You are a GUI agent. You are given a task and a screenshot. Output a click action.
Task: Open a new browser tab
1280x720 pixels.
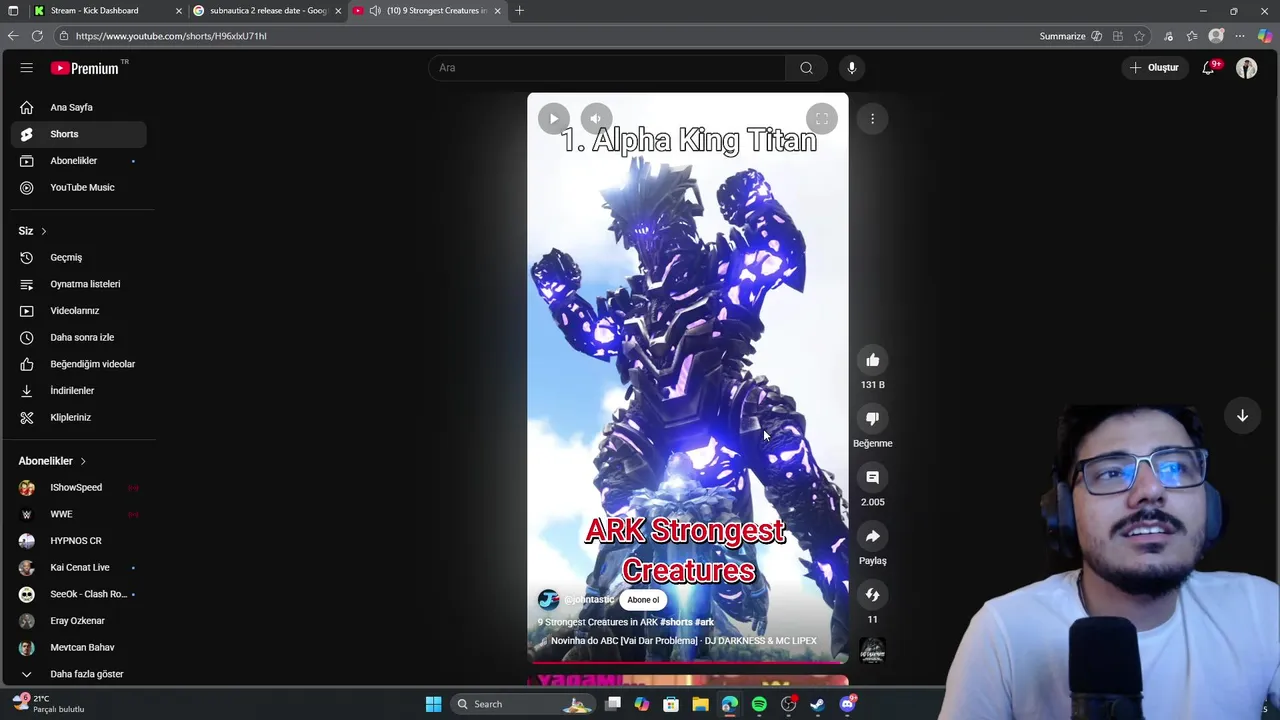(x=519, y=11)
